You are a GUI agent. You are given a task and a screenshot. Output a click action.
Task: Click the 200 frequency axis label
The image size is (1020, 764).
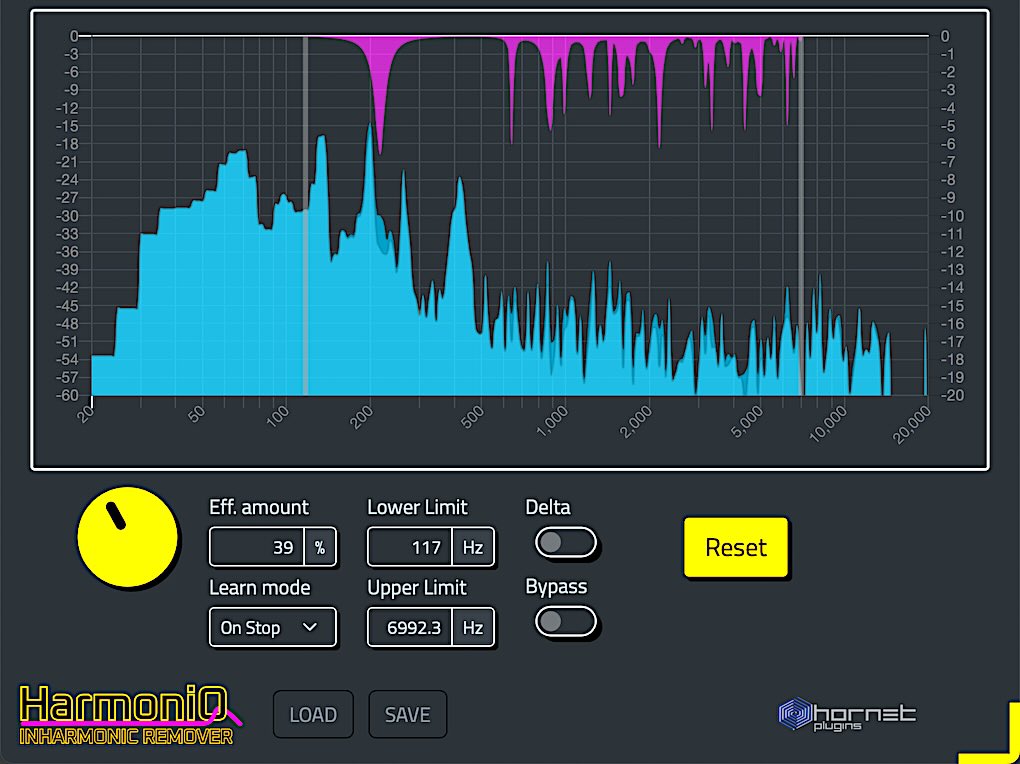pos(363,415)
